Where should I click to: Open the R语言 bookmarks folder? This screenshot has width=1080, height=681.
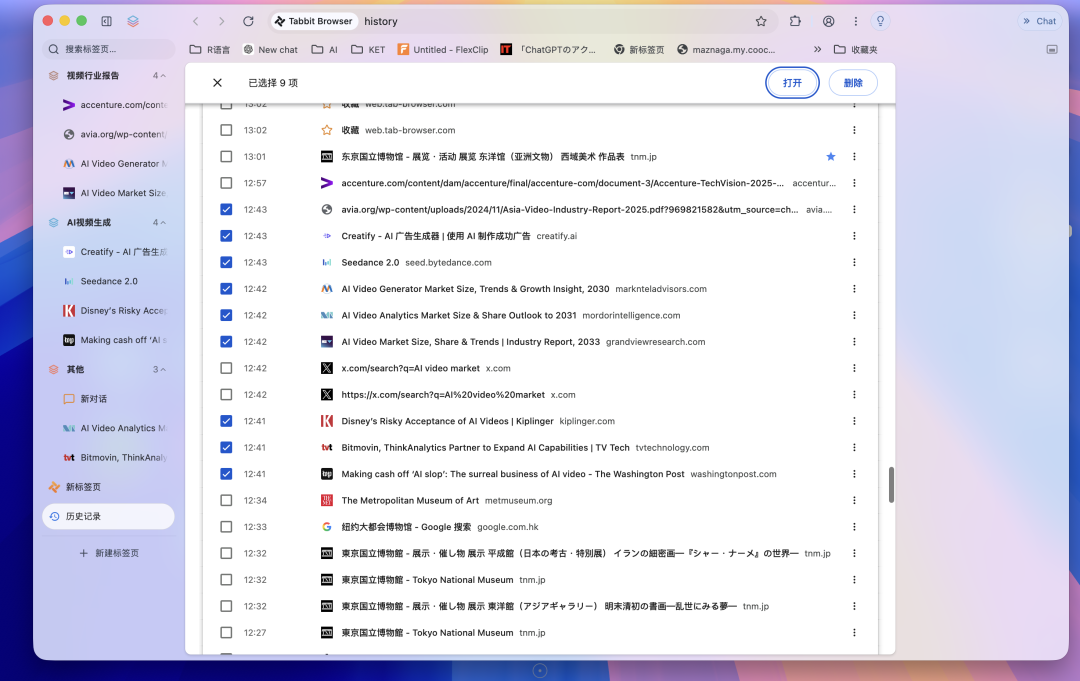click(209, 50)
